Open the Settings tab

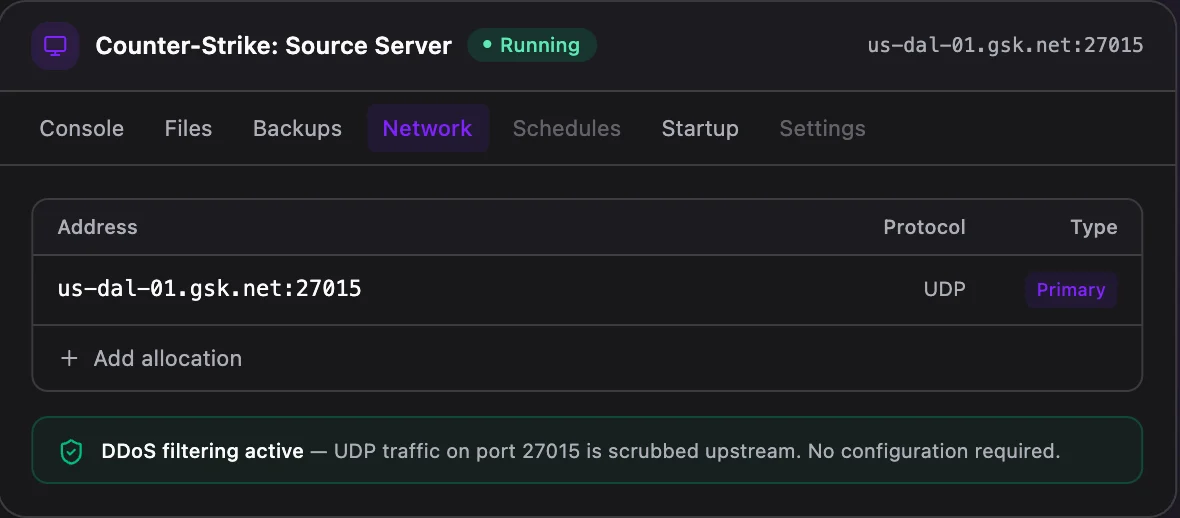[823, 129]
